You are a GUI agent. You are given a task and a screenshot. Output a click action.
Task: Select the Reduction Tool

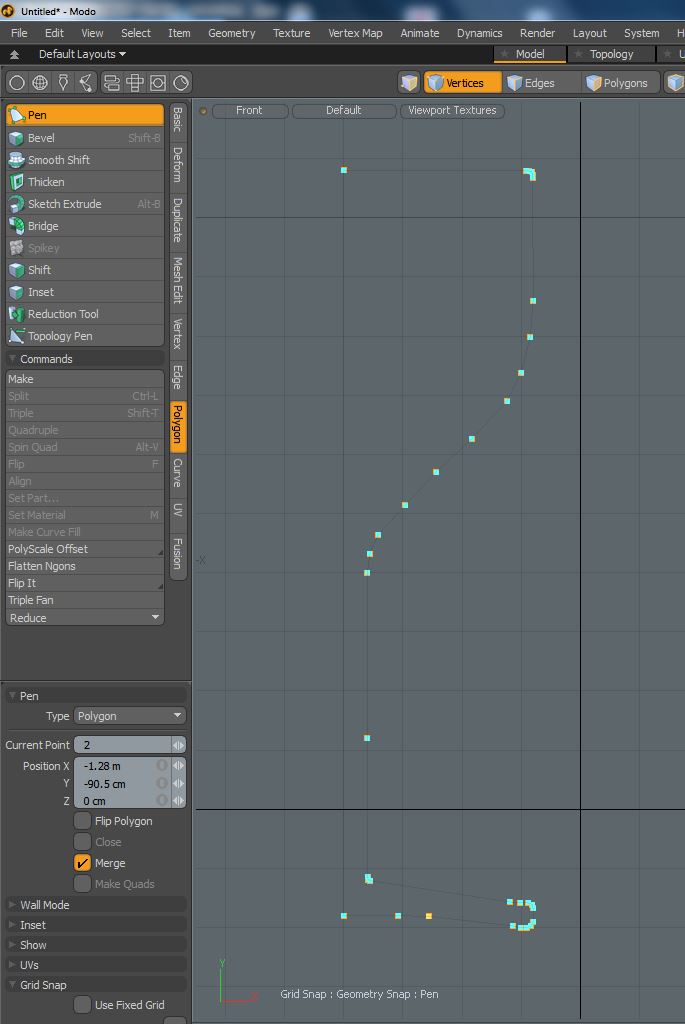85,314
